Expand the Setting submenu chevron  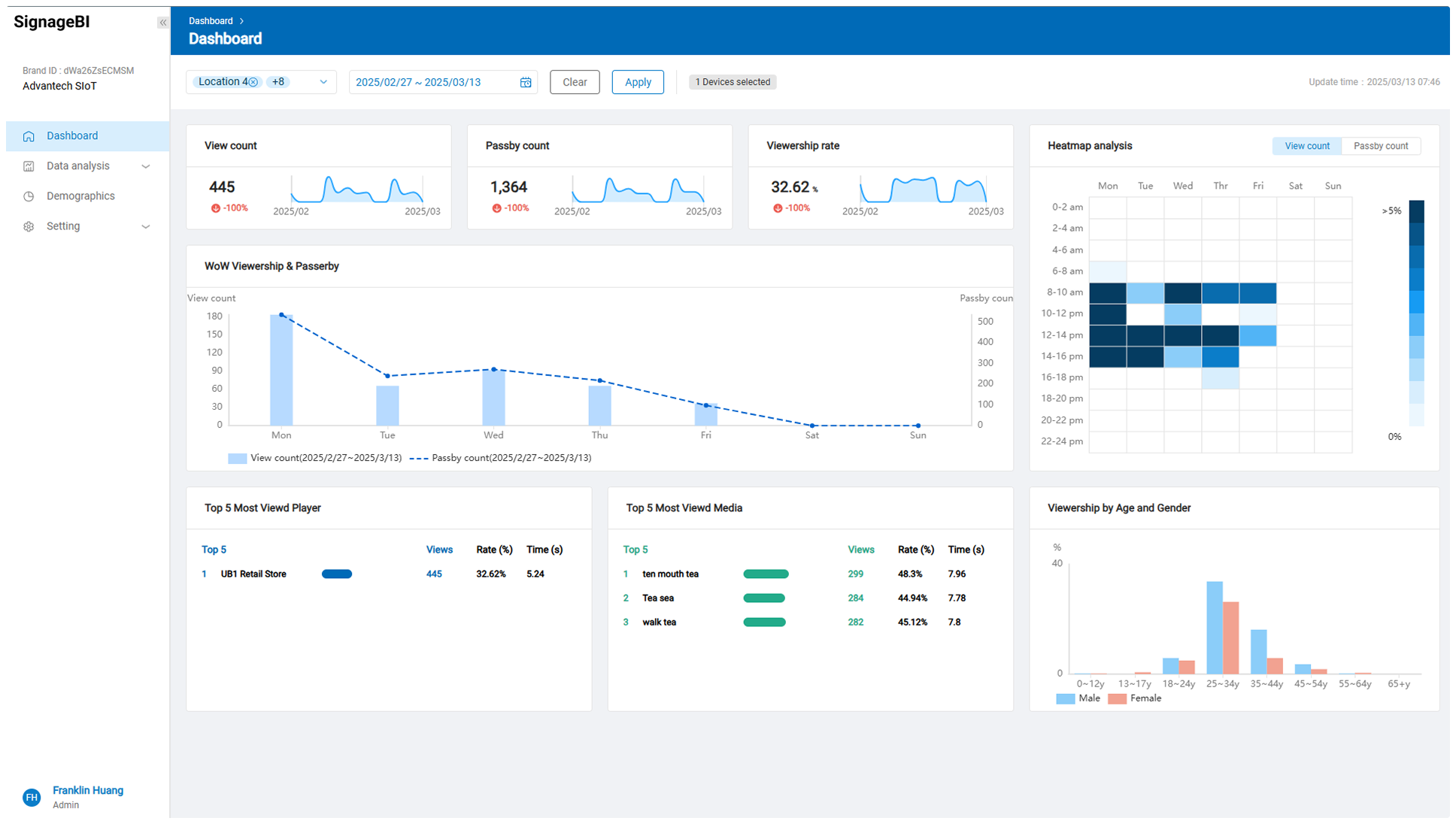click(146, 226)
